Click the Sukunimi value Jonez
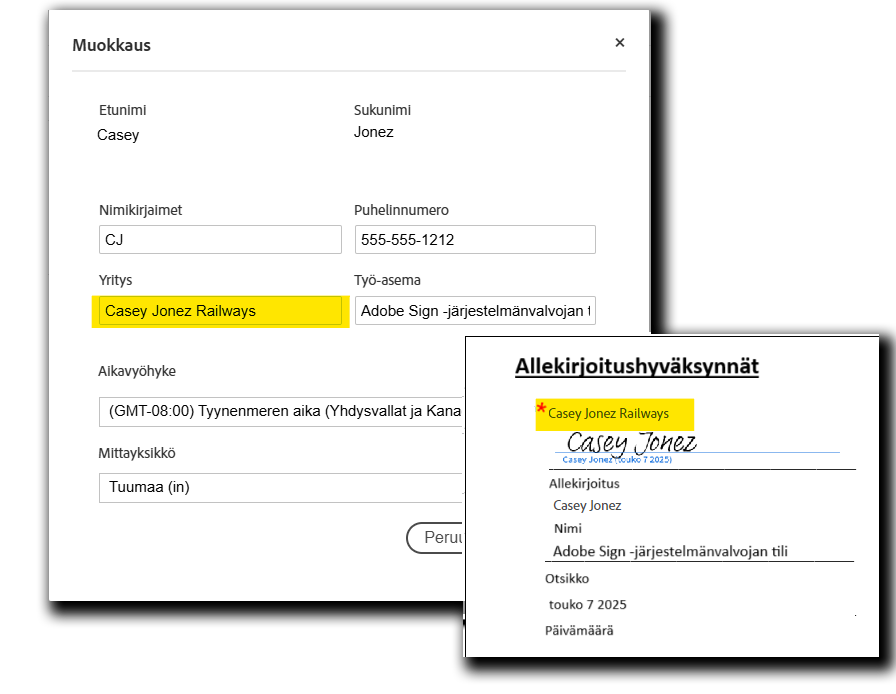This screenshot has height=694, width=896. pyautogui.click(x=374, y=132)
